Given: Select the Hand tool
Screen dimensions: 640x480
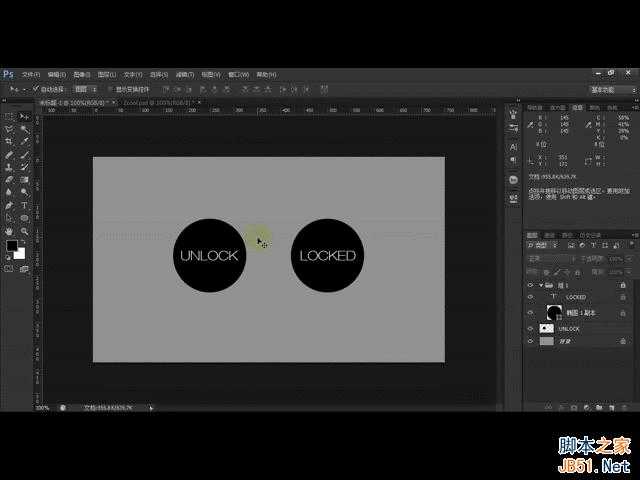Looking at the screenshot, I should coord(9,230).
